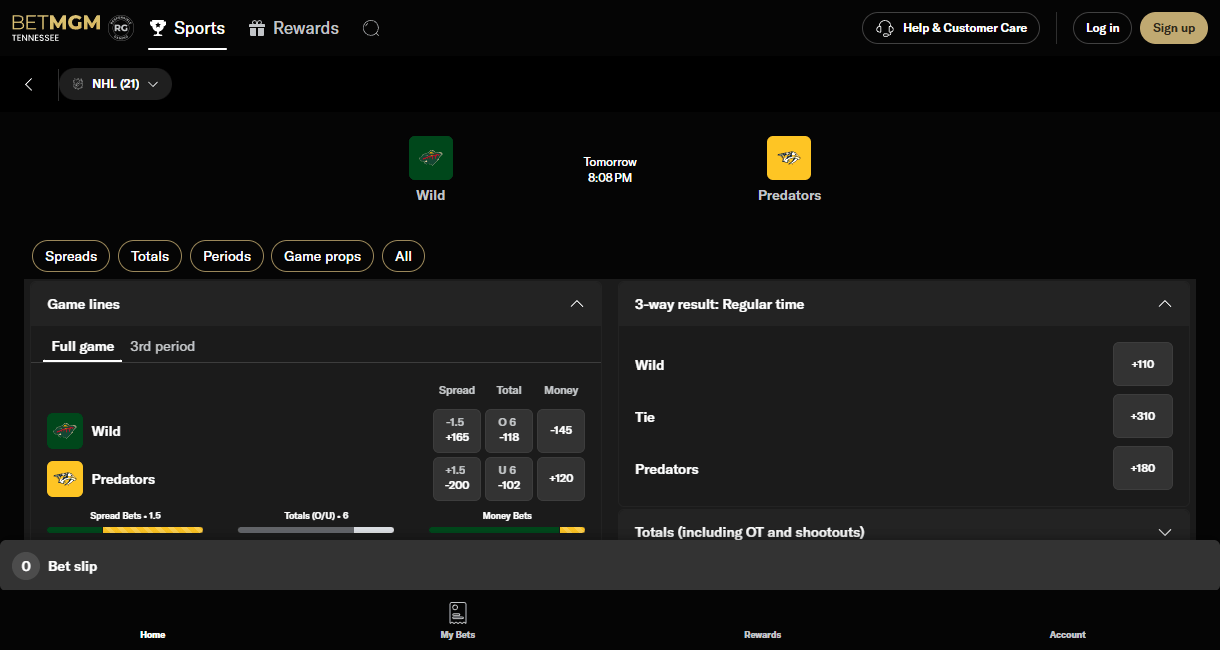Pick Under 6 total at -102
The width and height of the screenshot is (1220, 650).
(x=509, y=479)
